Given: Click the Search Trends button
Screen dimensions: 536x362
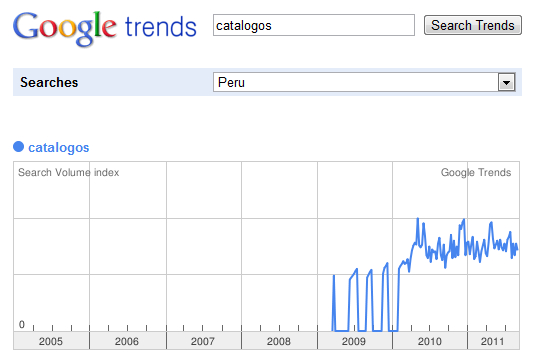Looking at the screenshot, I should pos(473,25).
